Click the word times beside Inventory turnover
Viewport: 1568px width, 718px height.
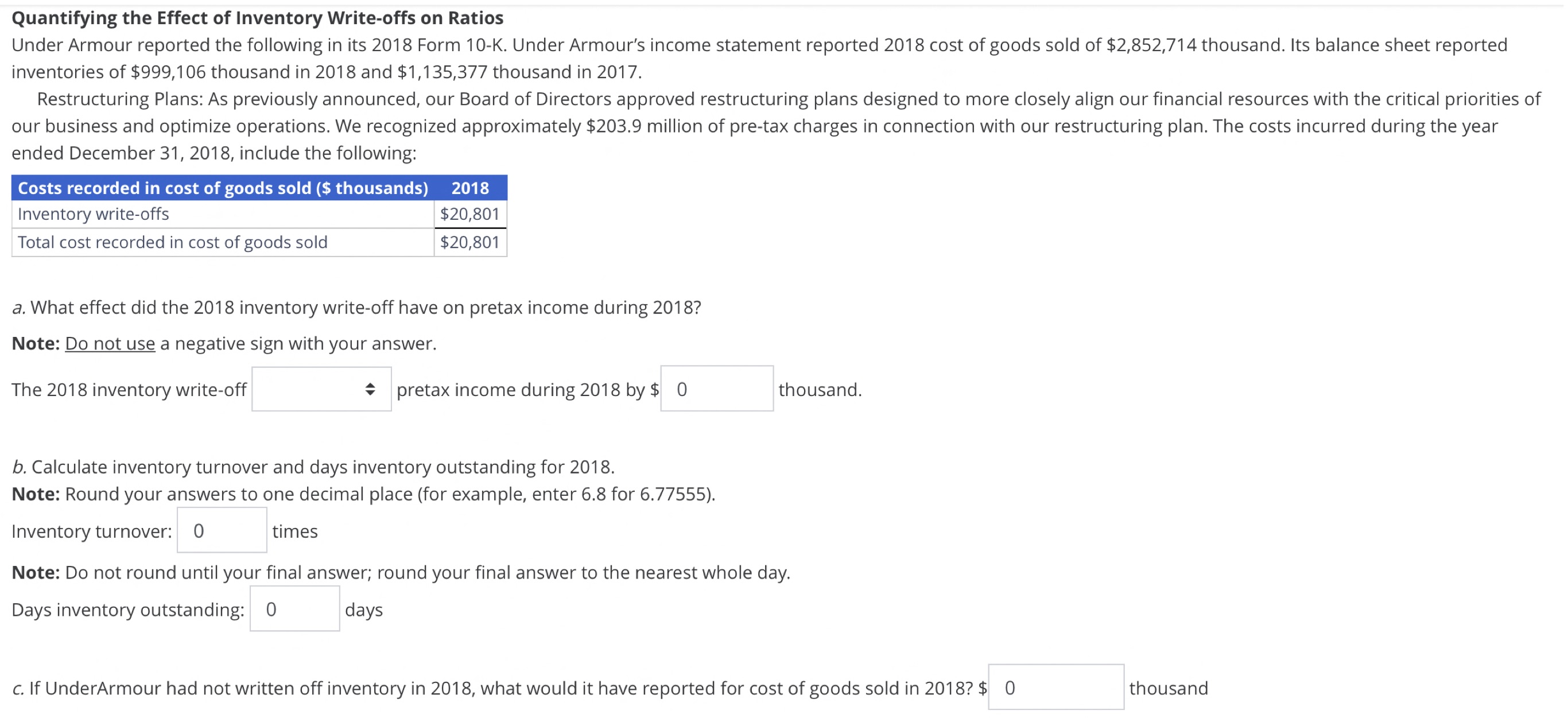[x=296, y=531]
